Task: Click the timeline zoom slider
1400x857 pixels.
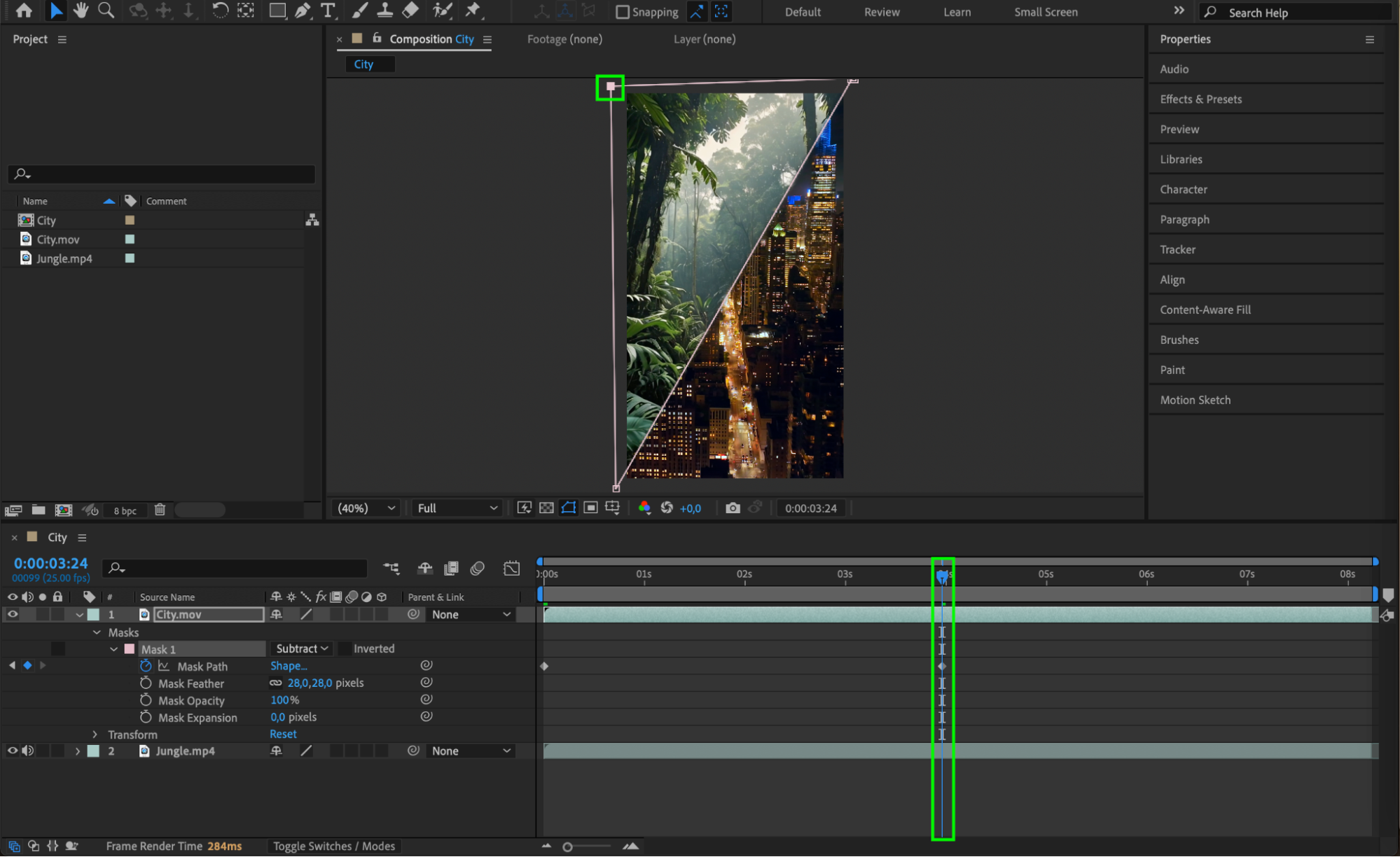Action: (568, 847)
